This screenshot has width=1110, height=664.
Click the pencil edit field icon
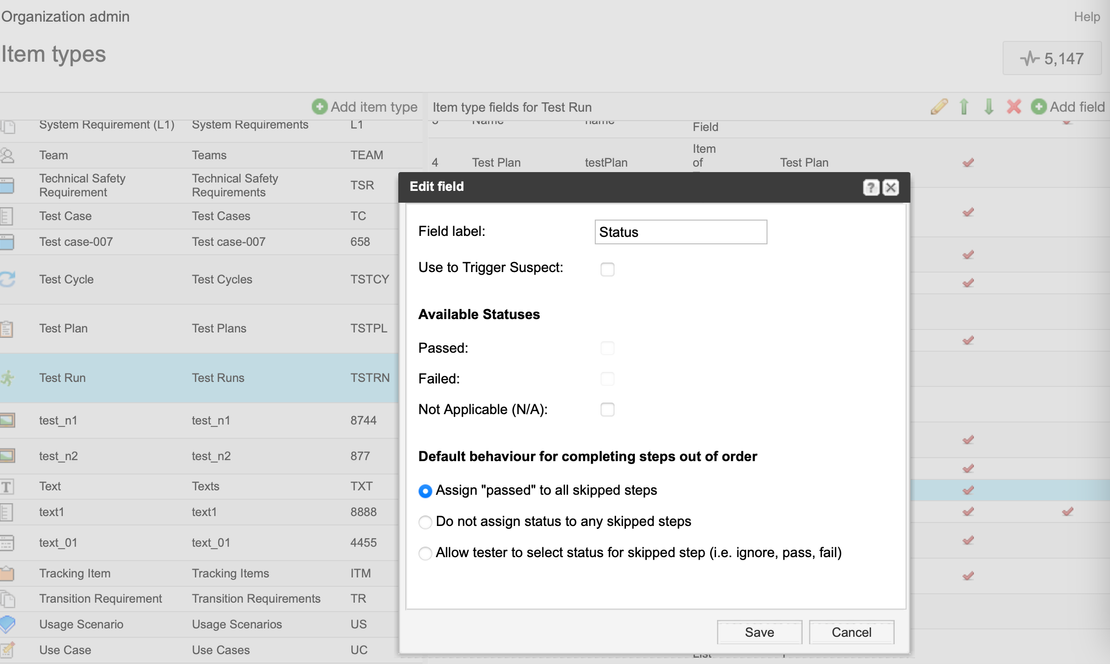click(938, 107)
